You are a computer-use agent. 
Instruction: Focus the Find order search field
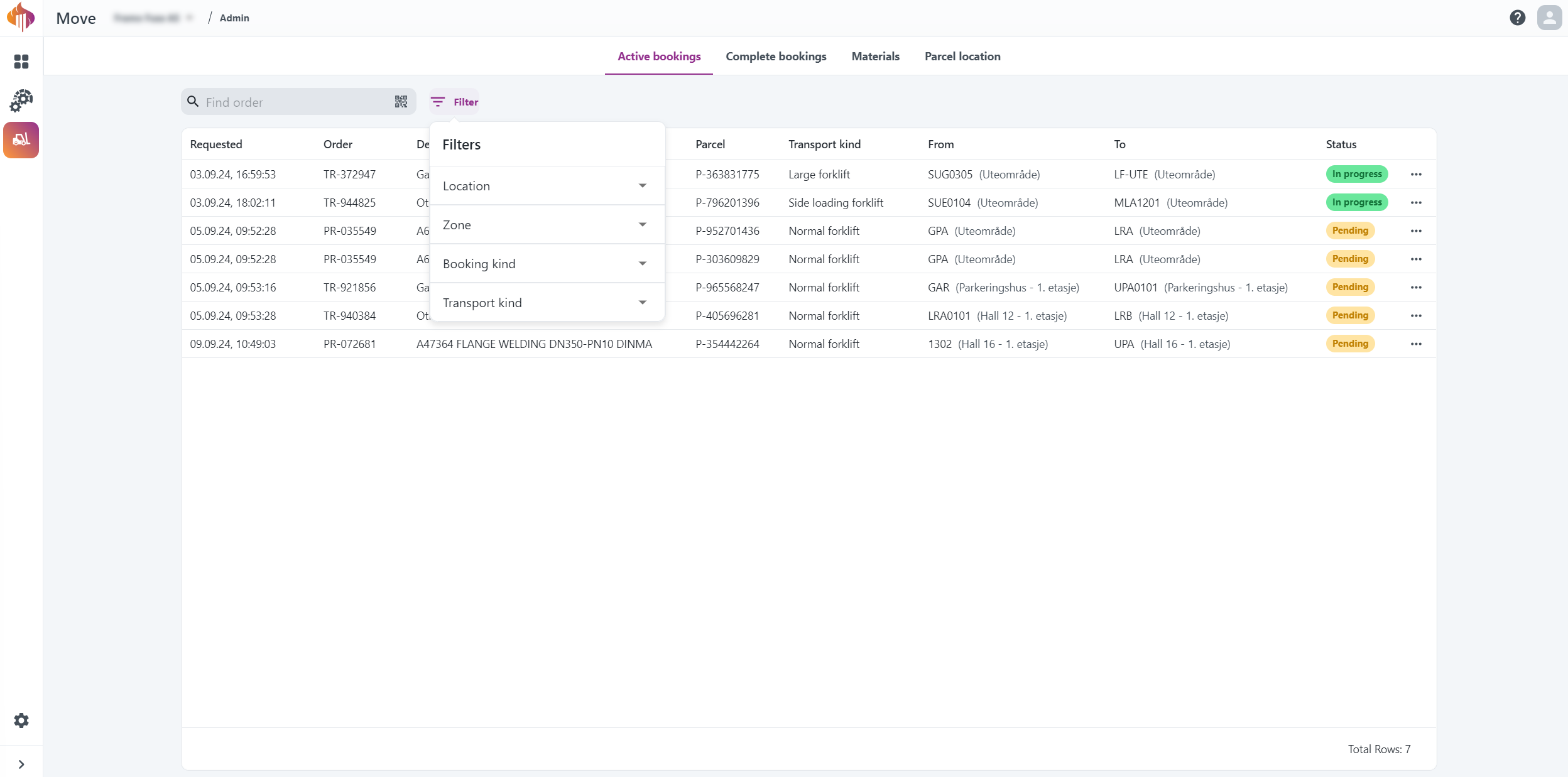[298, 102]
